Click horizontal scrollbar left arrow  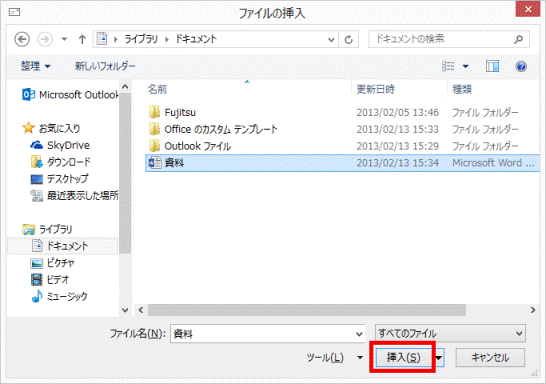(141, 310)
